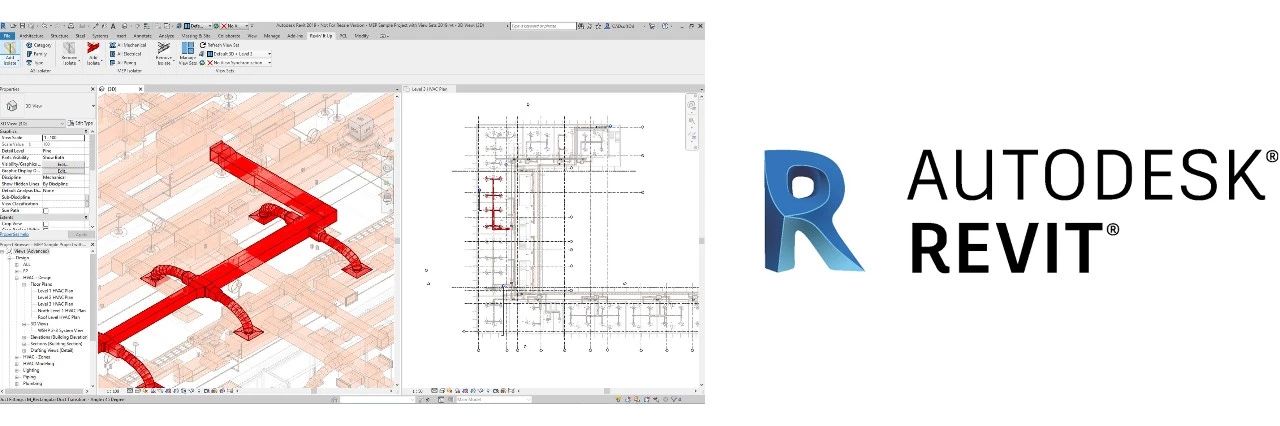1280x426 pixels.
Task: Switch to the Manage ribbon tab
Action: point(272,36)
